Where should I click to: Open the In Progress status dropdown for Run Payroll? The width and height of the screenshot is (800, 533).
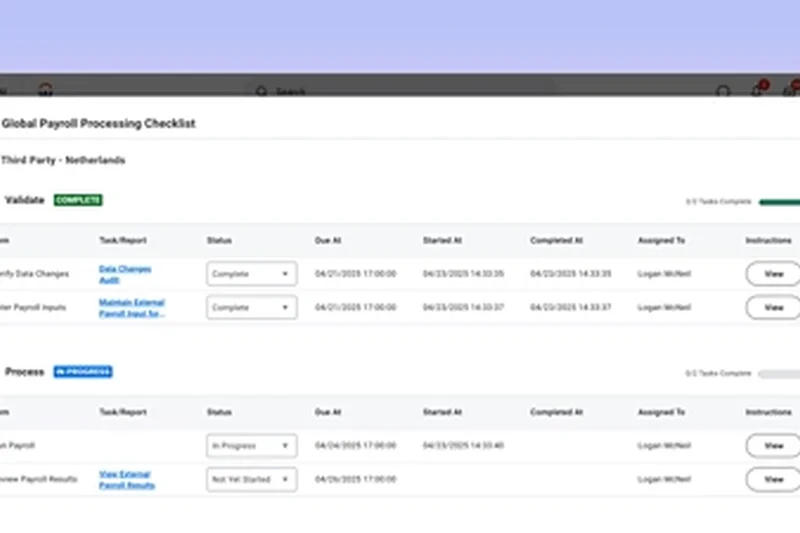coord(252,446)
